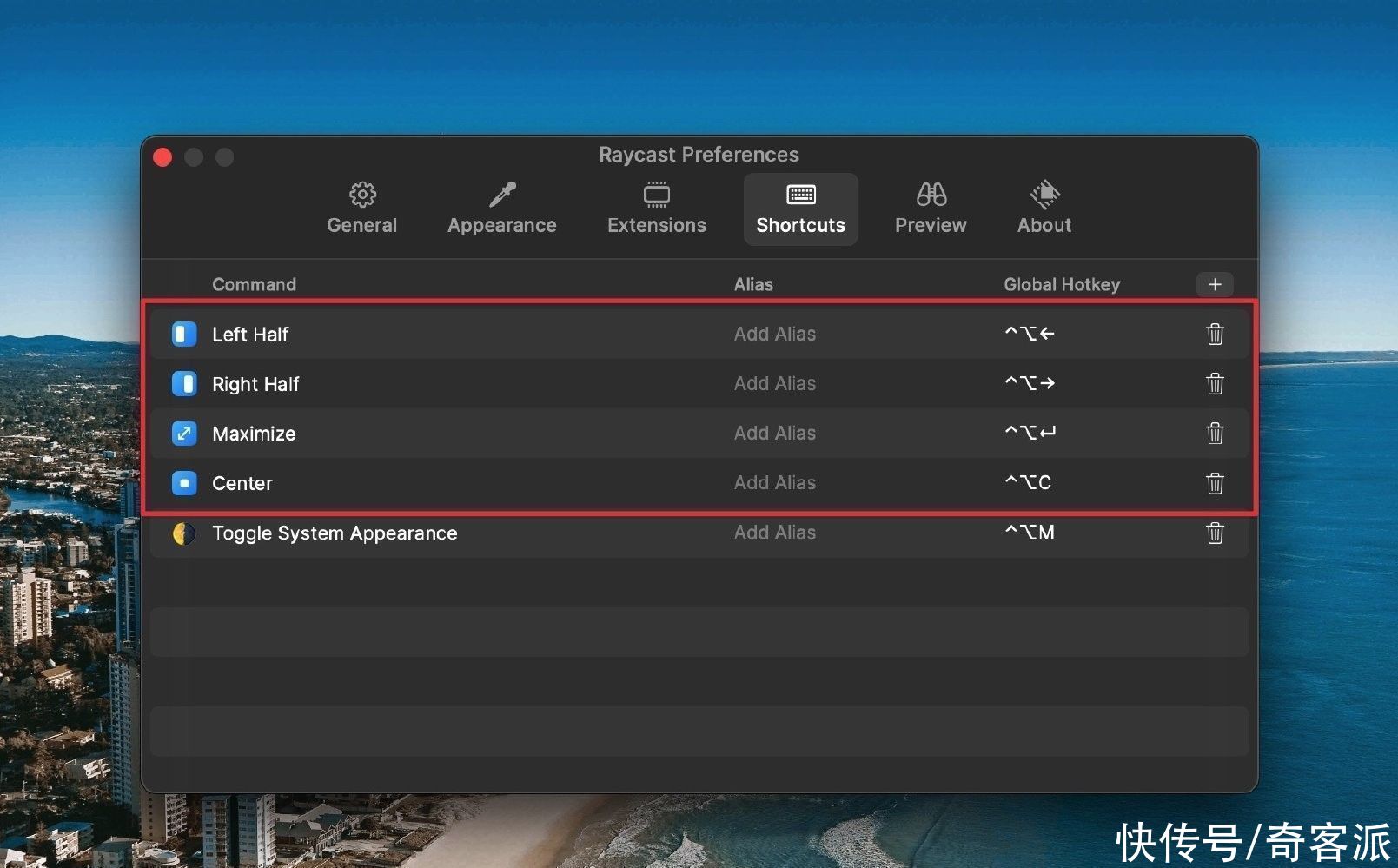Viewport: 1398px width, 868px height.
Task: Select the Maximize command name
Action: pos(254,434)
